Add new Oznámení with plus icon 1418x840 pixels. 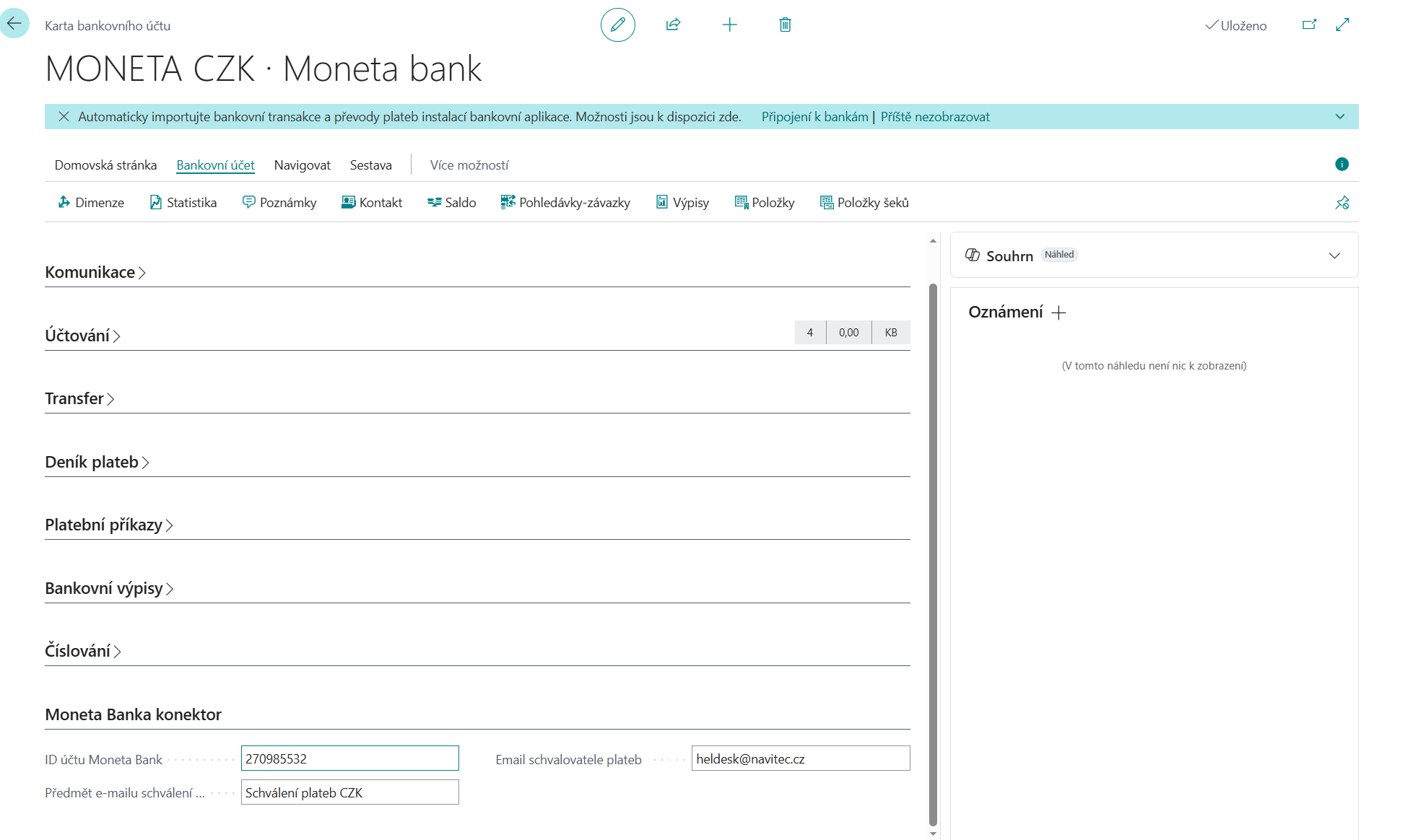(1058, 312)
